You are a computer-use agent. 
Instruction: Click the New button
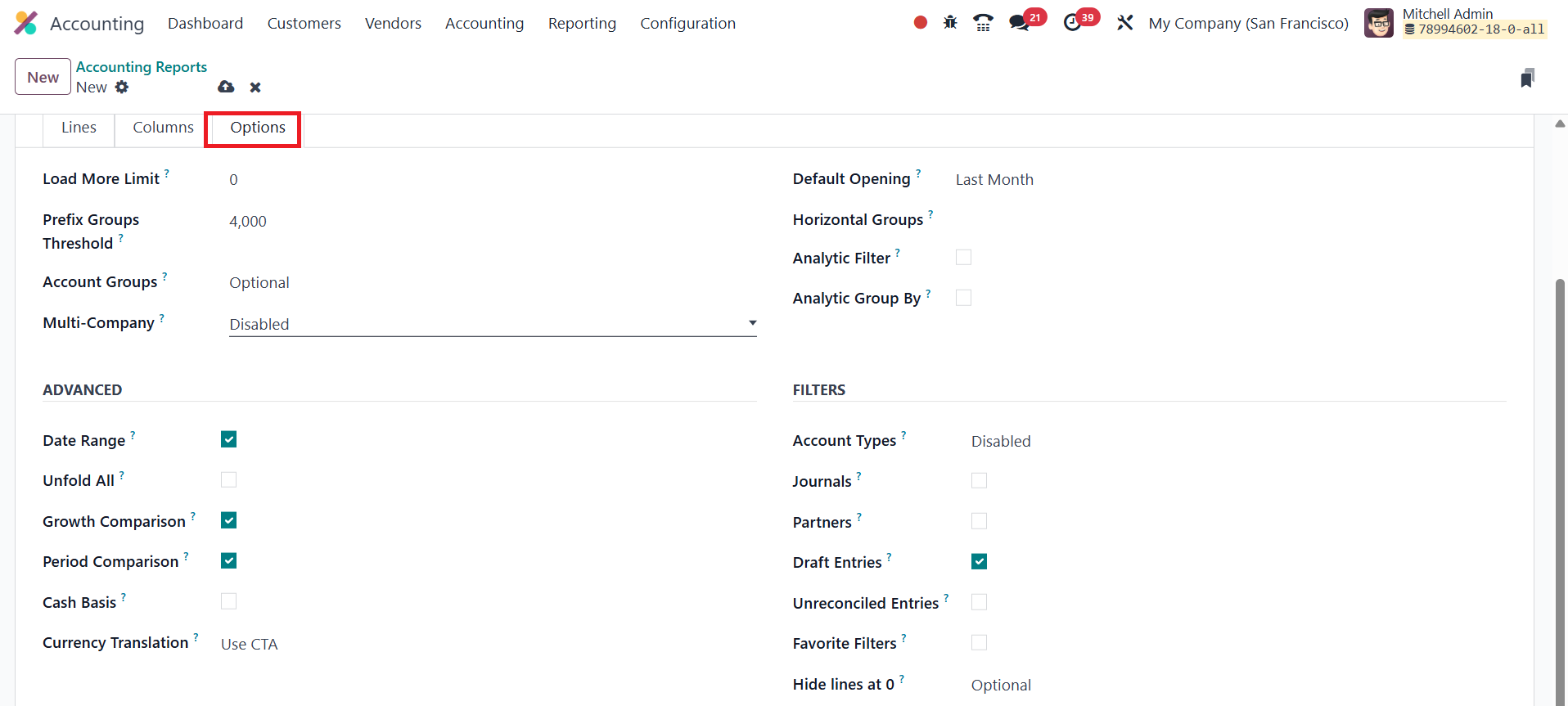pyautogui.click(x=43, y=77)
